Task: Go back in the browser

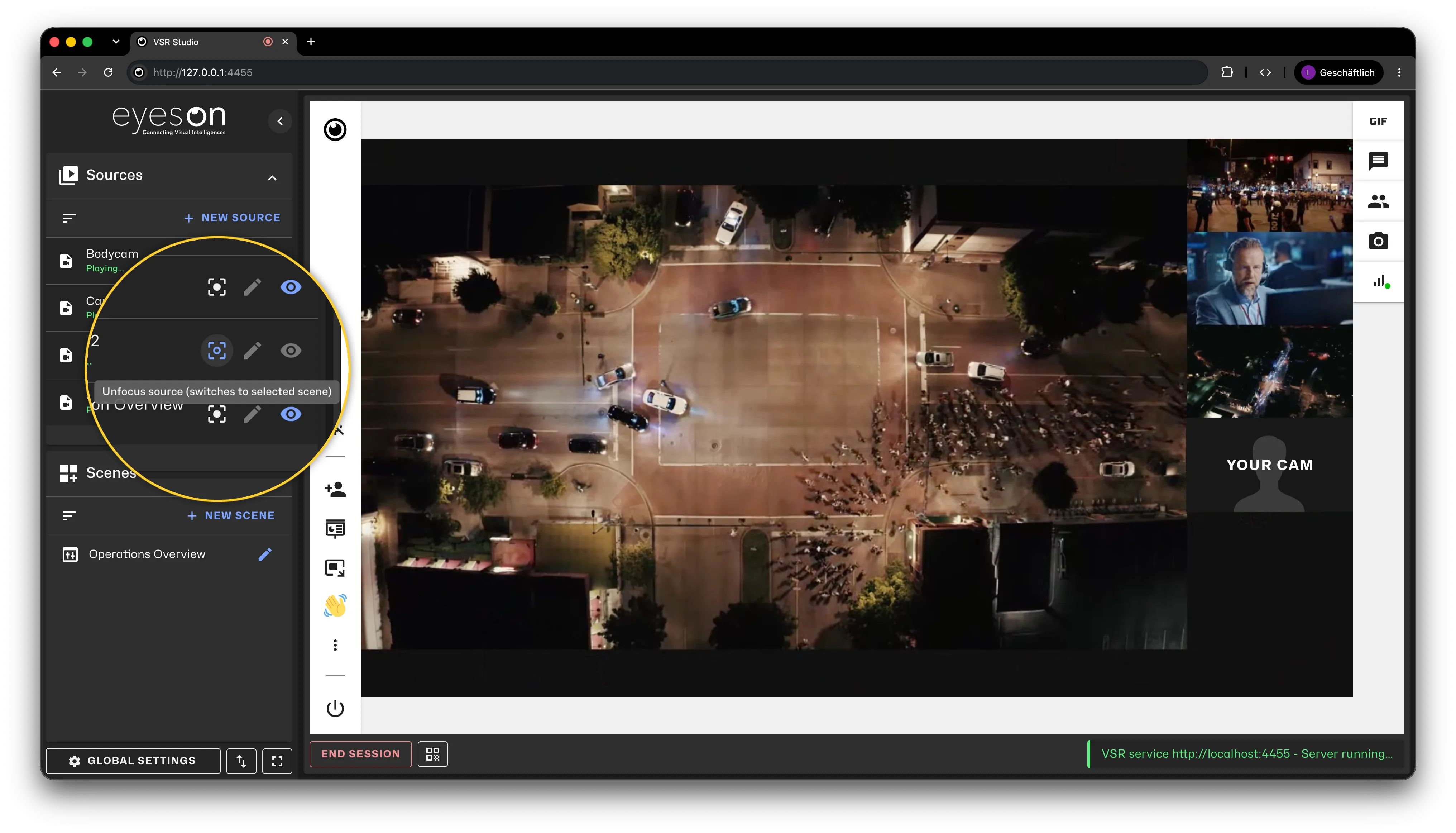Action: coord(57,73)
